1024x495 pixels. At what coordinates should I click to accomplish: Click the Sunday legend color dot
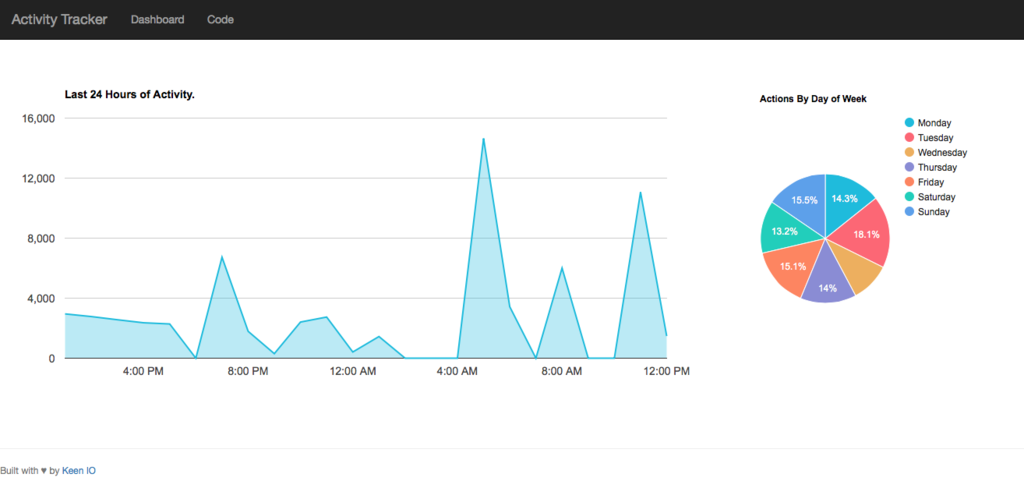click(909, 212)
